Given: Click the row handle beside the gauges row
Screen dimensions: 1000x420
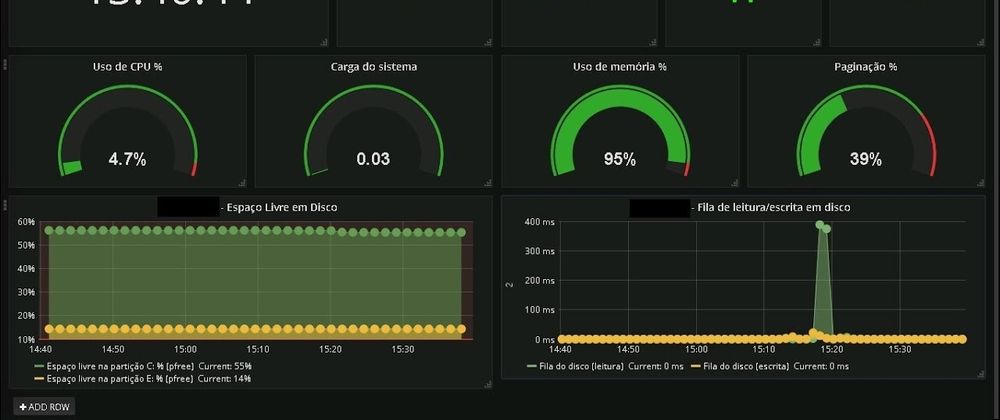Looking at the screenshot, I should pos(5,62).
